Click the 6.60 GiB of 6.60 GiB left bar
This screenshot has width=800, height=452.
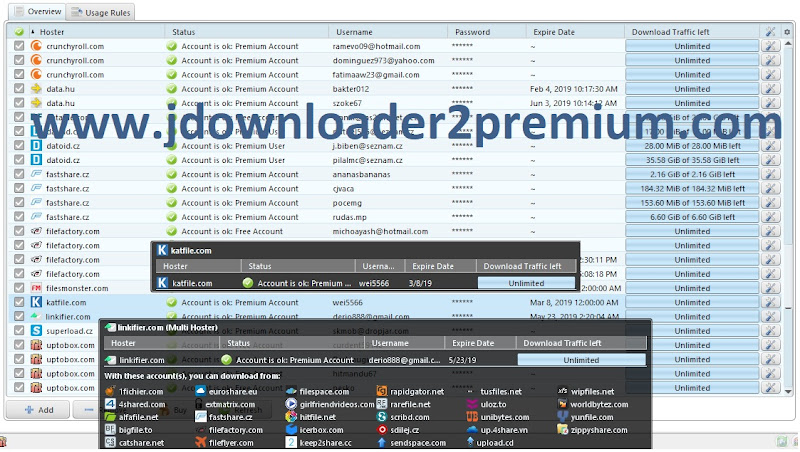692,217
